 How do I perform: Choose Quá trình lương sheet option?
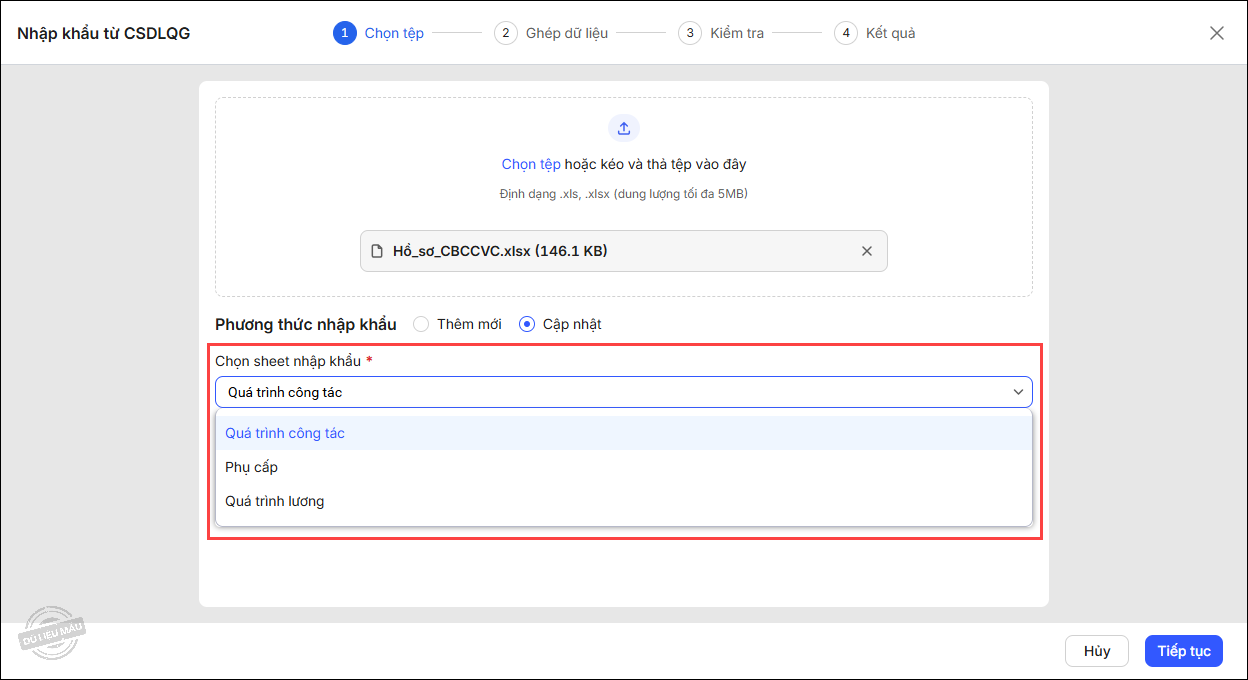pos(275,501)
